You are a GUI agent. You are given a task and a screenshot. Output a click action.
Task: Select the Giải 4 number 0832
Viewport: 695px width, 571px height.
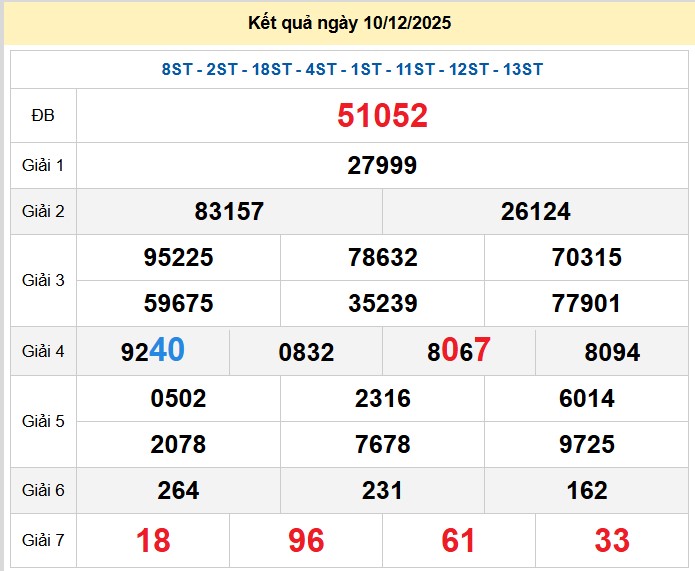tap(306, 352)
